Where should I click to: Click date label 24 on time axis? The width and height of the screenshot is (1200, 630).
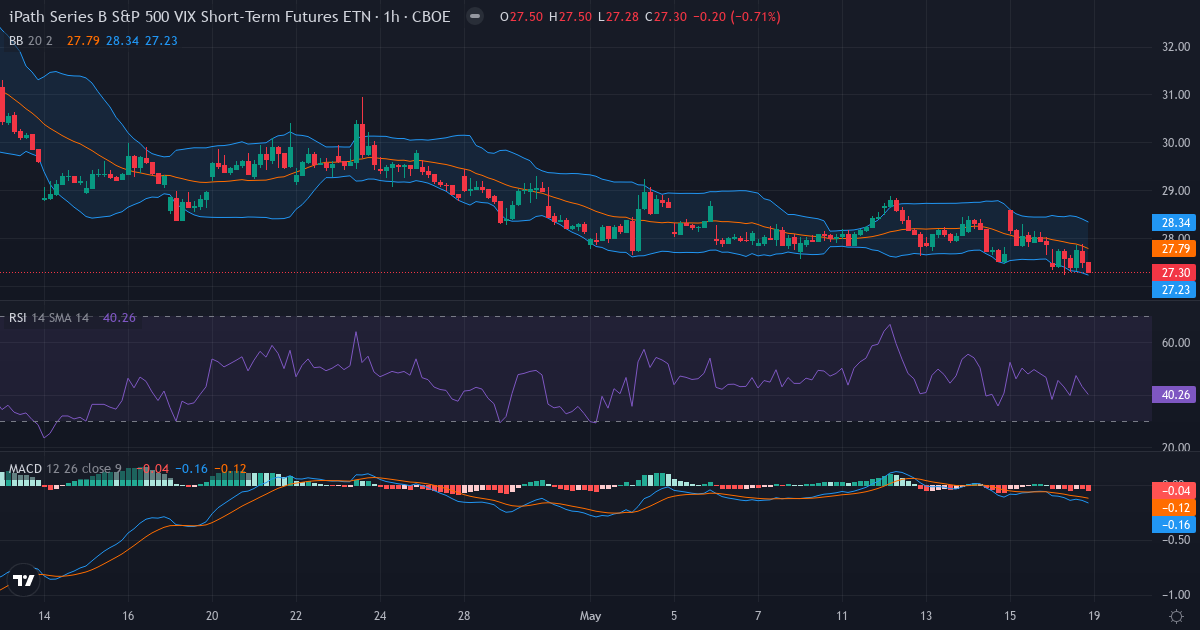380,615
